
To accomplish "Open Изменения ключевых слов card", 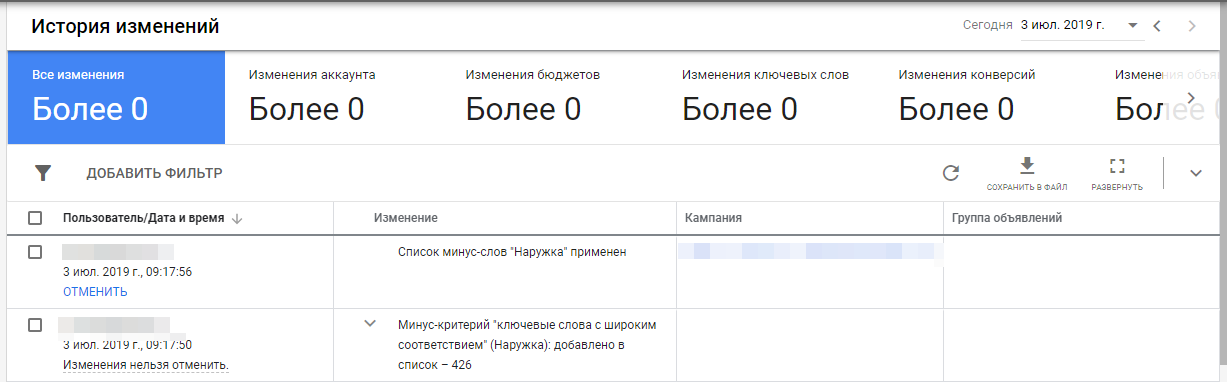I will [x=766, y=98].
